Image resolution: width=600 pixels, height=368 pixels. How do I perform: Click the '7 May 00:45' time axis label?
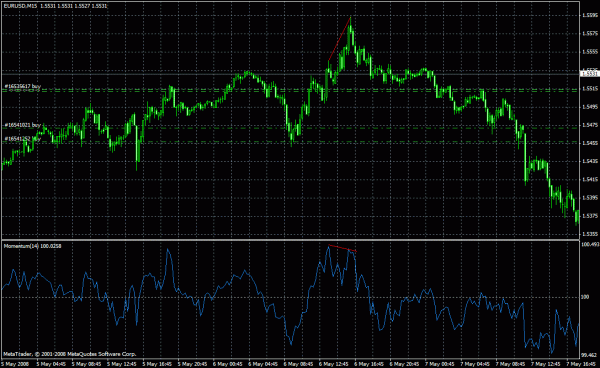coord(441,364)
